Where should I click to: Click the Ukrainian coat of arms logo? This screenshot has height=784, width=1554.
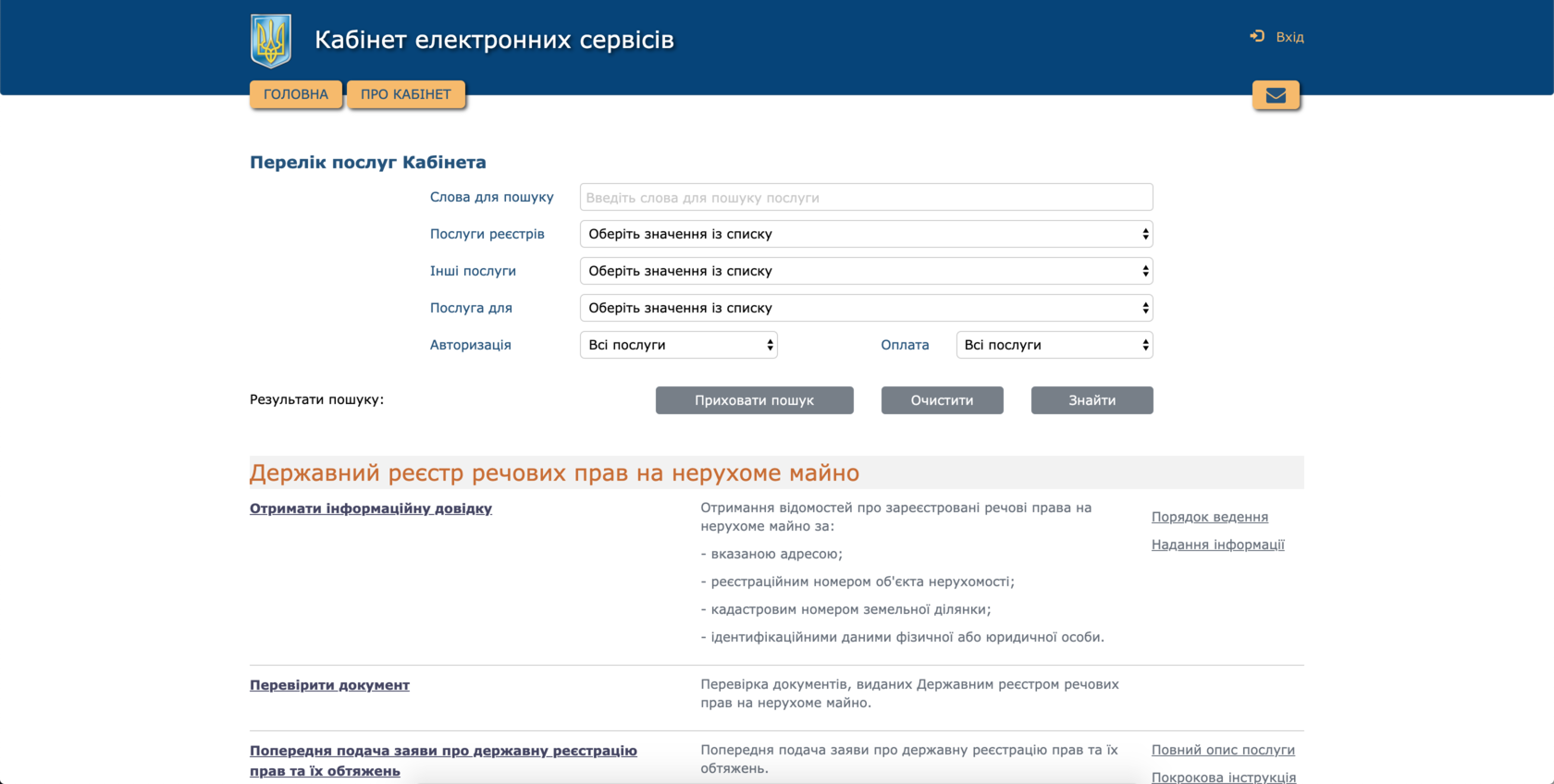(x=271, y=41)
